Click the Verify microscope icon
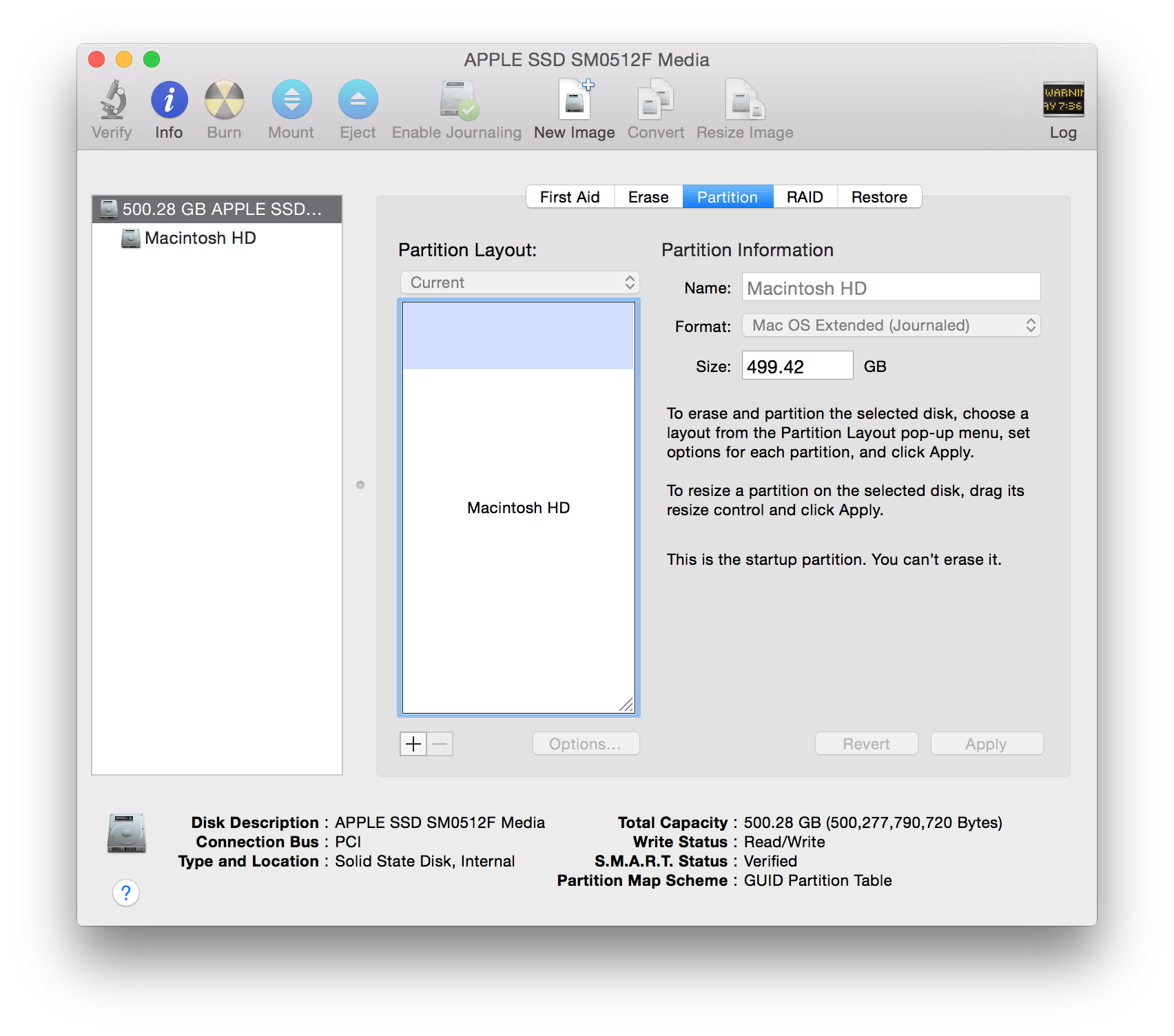Screen dimensions: 1174x1036 113,101
